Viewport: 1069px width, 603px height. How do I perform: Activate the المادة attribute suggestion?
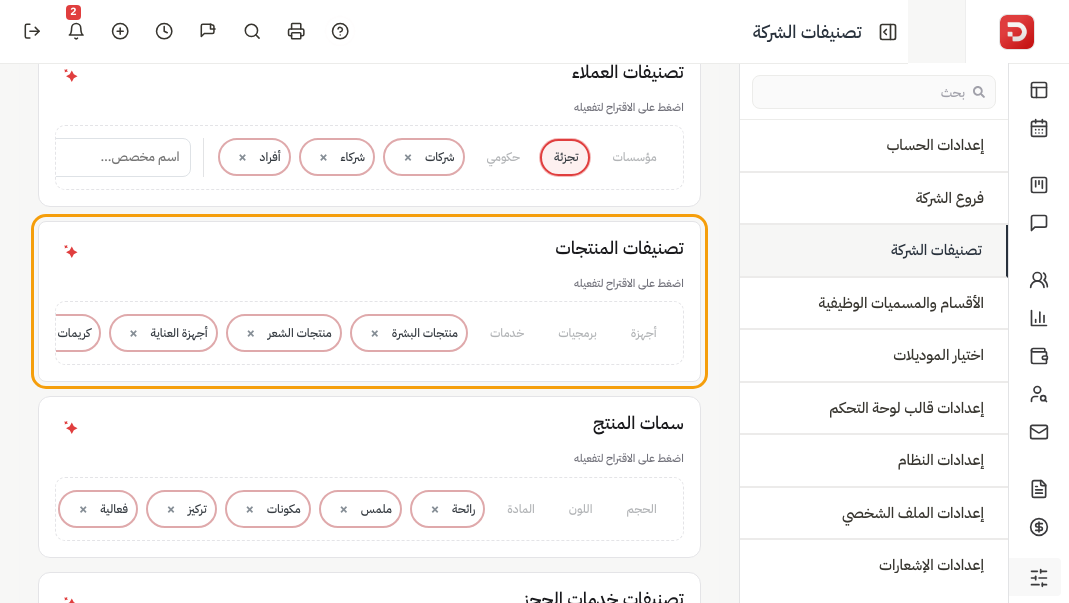(521, 509)
